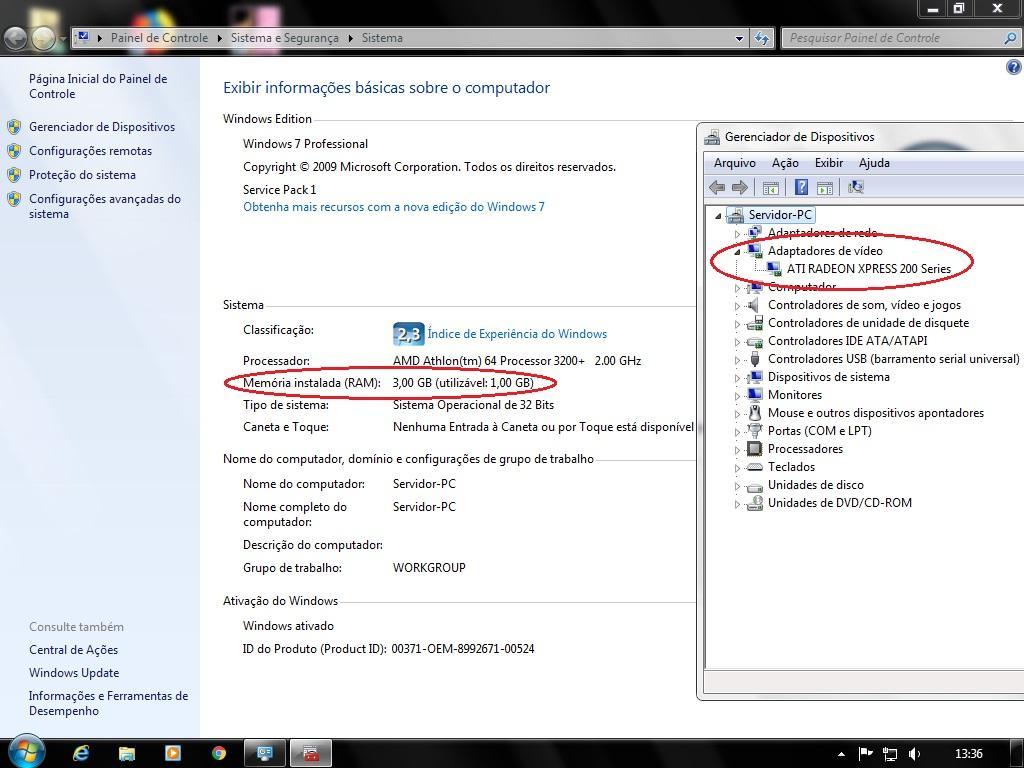
Task: Expand Monitores node
Action: (737, 396)
